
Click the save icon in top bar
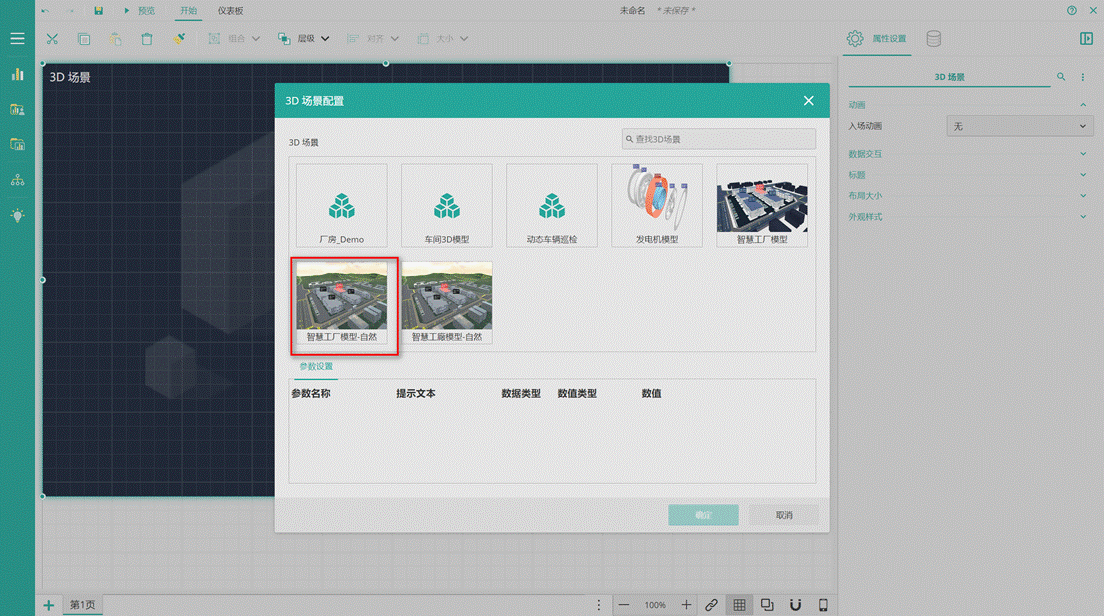(98, 11)
